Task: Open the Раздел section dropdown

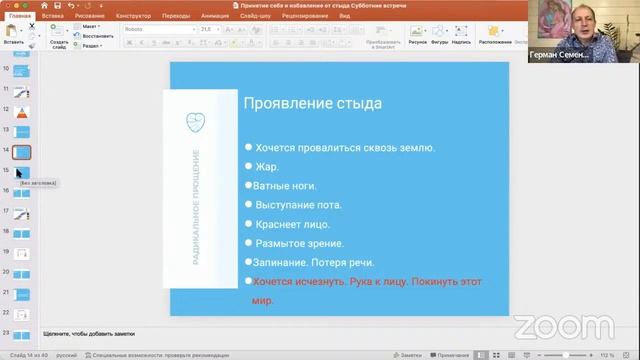Action: point(88,46)
